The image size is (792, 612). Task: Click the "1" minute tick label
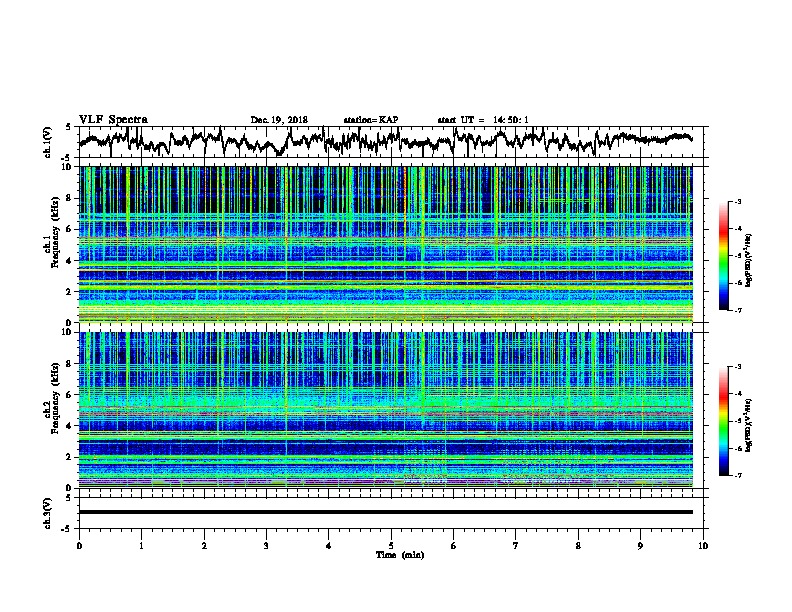click(141, 545)
